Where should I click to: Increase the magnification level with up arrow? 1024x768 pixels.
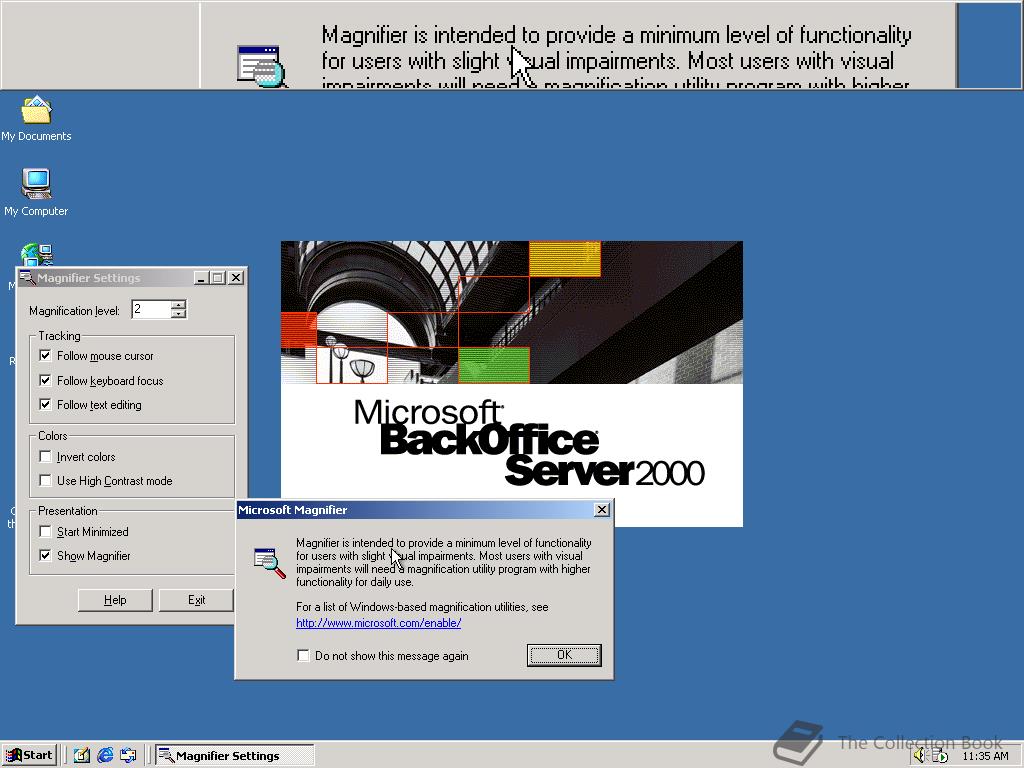(x=179, y=304)
